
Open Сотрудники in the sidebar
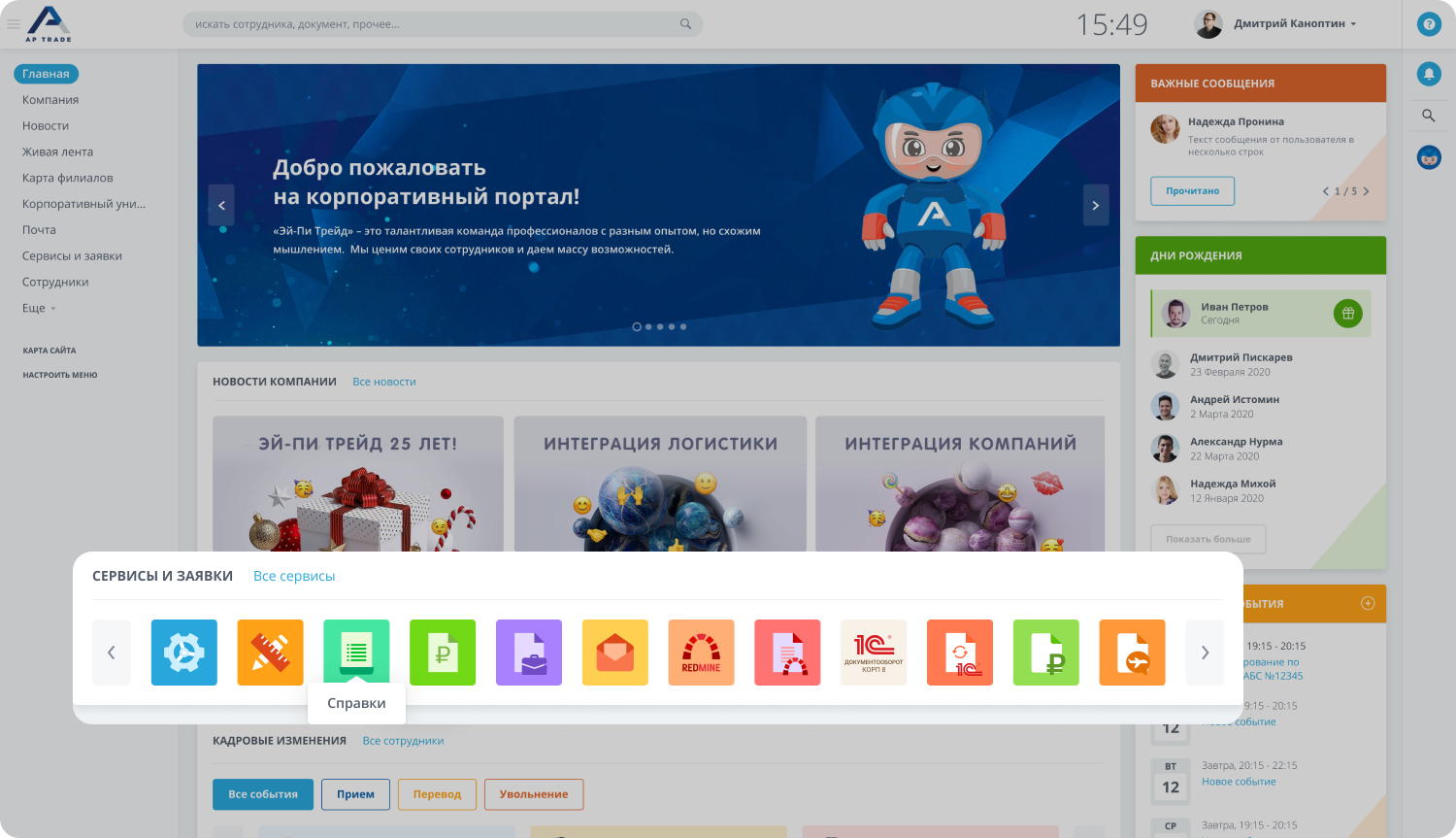click(55, 283)
